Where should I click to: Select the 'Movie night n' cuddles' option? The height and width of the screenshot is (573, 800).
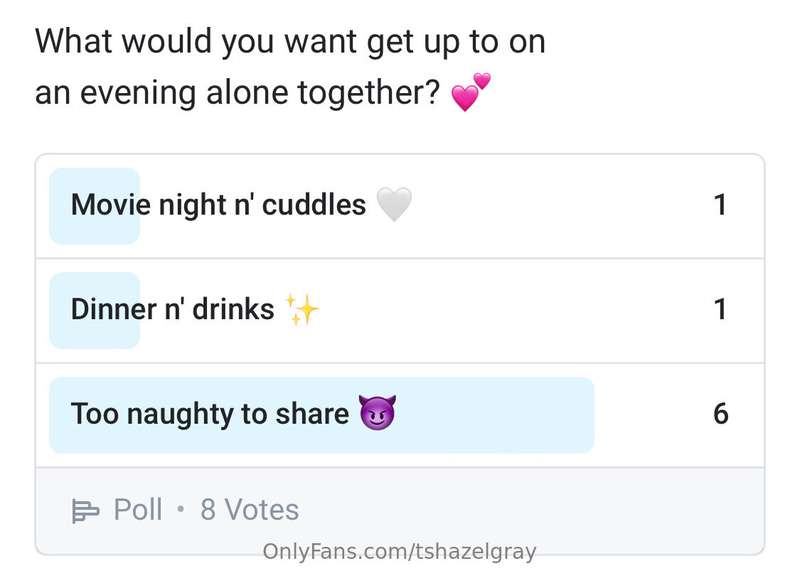point(400,206)
